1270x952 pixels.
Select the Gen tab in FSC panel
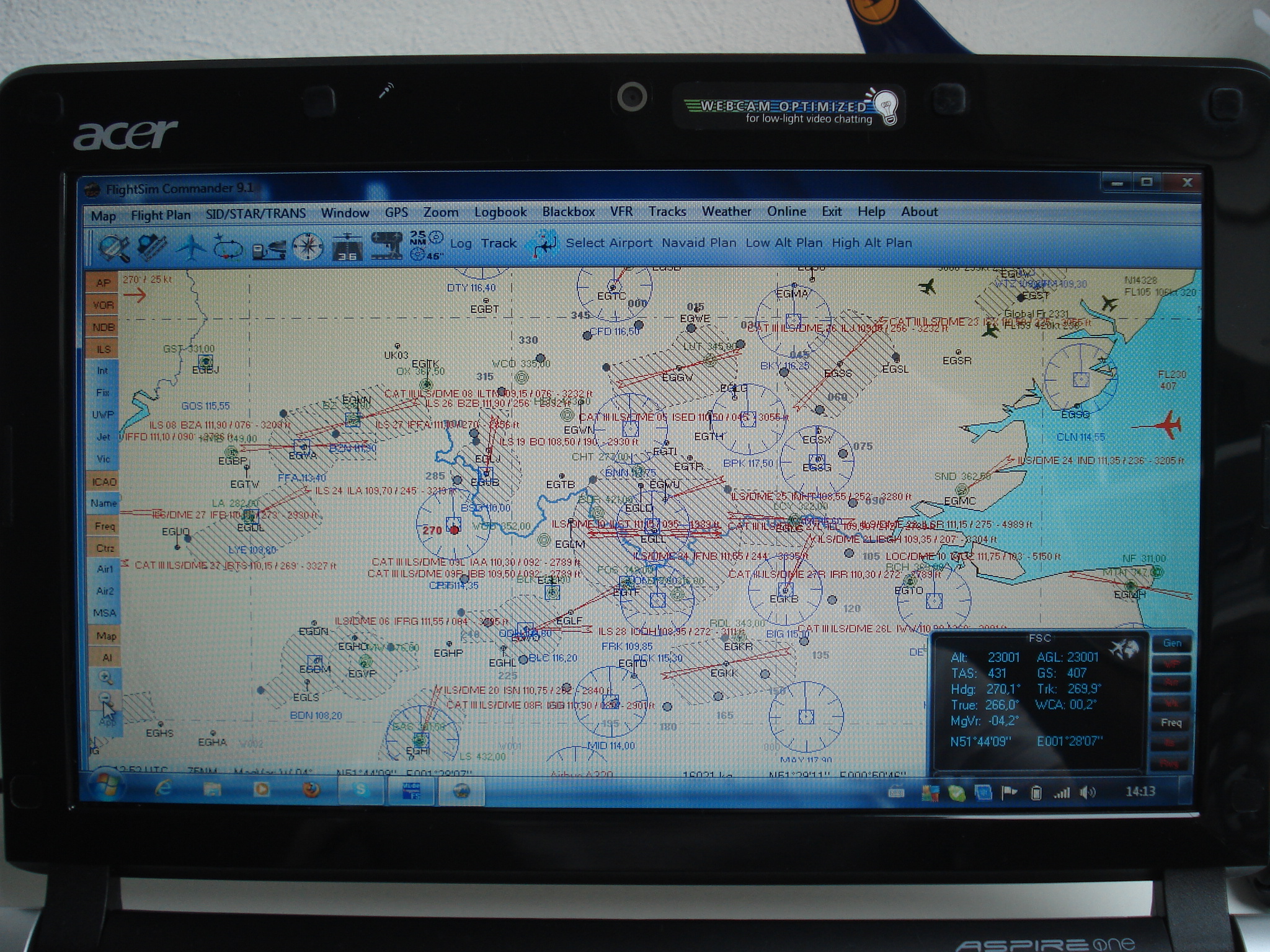click(x=1171, y=643)
